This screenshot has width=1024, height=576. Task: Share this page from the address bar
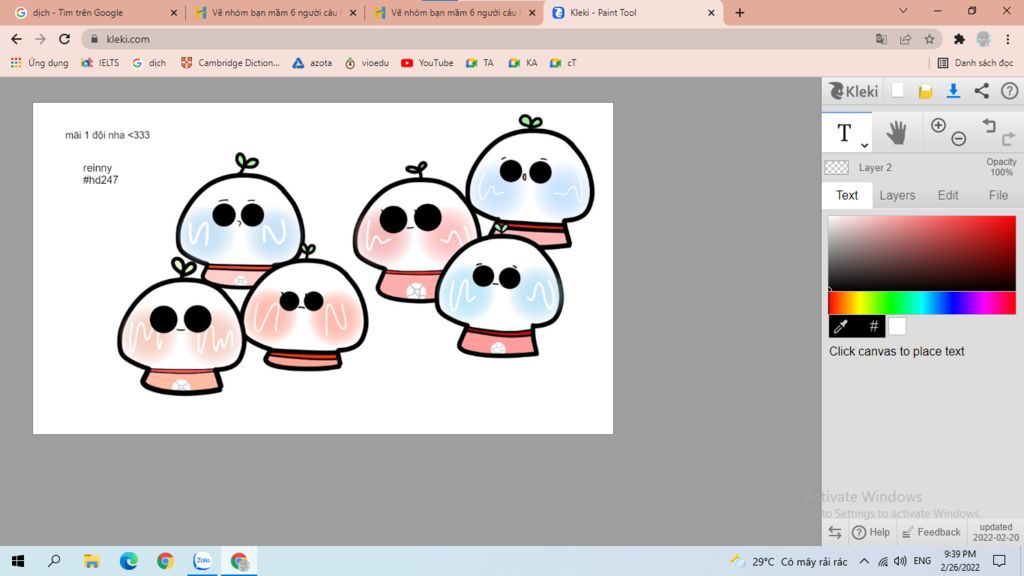[905, 39]
